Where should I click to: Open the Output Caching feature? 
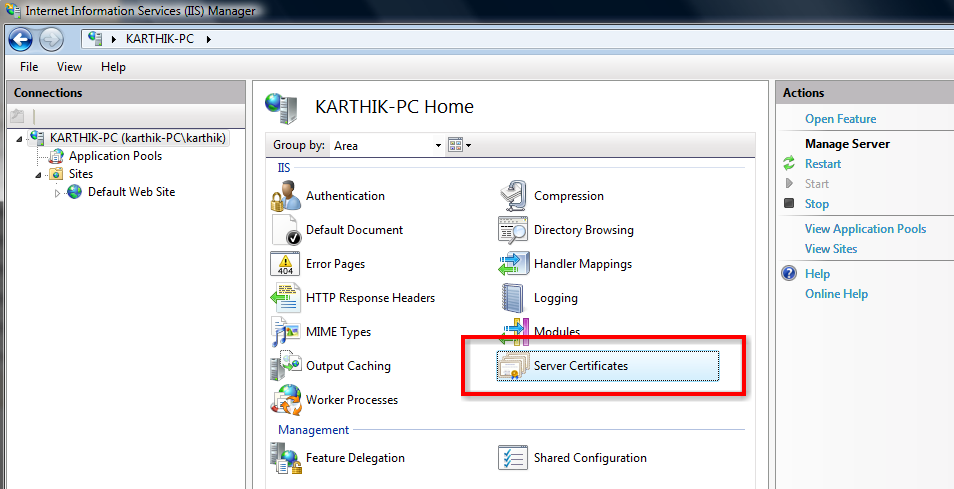pyautogui.click(x=331, y=366)
